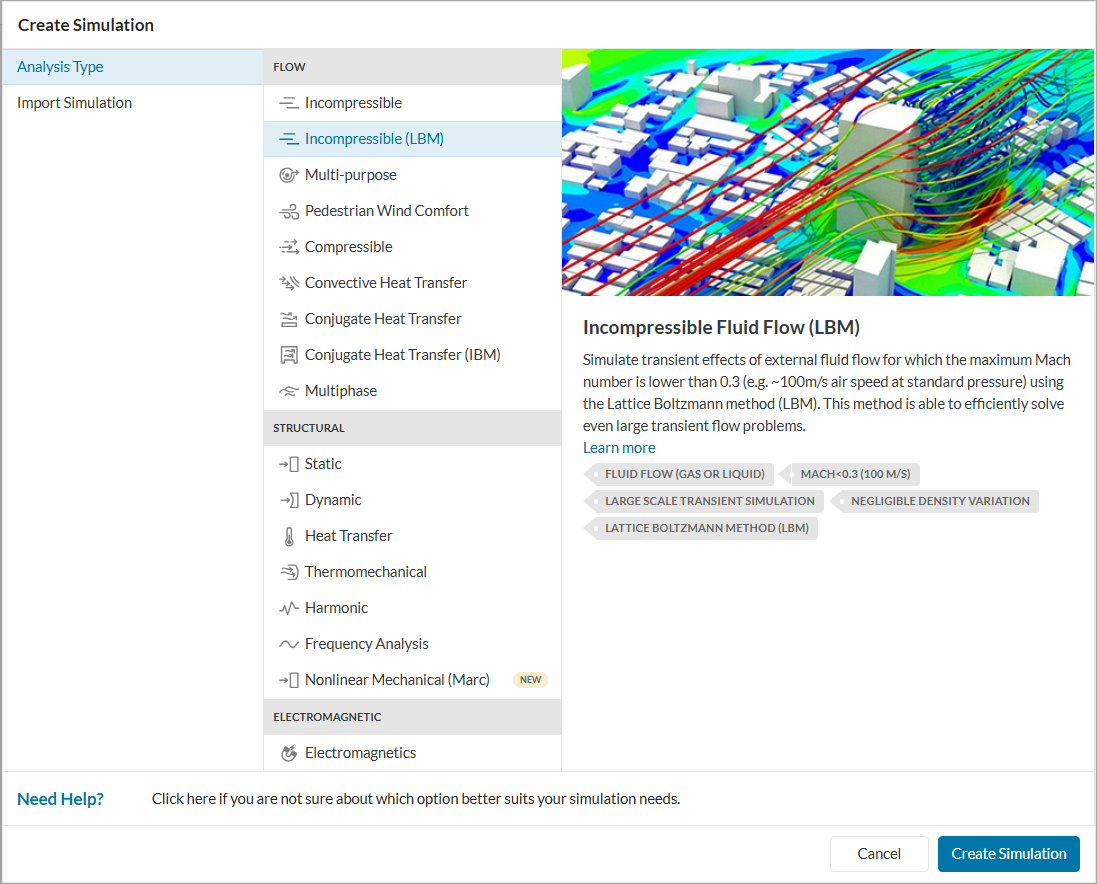Select Incompressible analysis type
Screen dimensions: 1097x884
click(353, 103)
